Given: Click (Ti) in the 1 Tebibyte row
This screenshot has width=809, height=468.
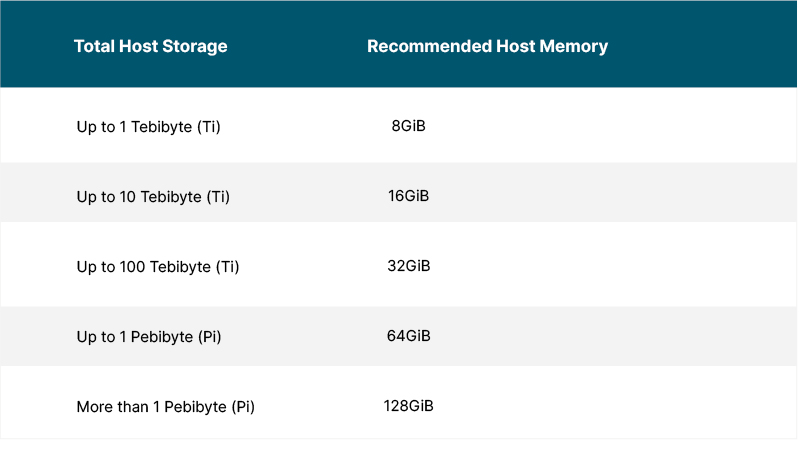Looking at the screenshot, I should 209,127.
